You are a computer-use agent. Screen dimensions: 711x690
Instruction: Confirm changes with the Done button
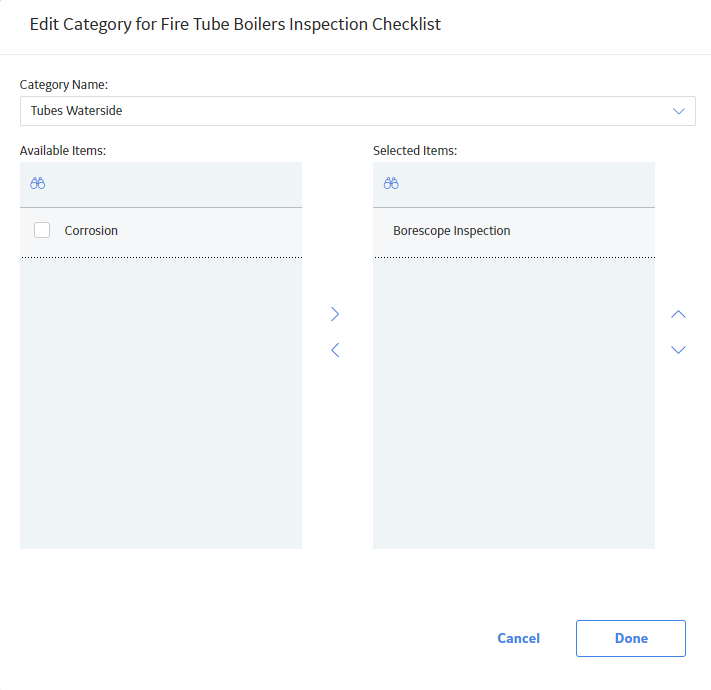[x=631, y=638]
